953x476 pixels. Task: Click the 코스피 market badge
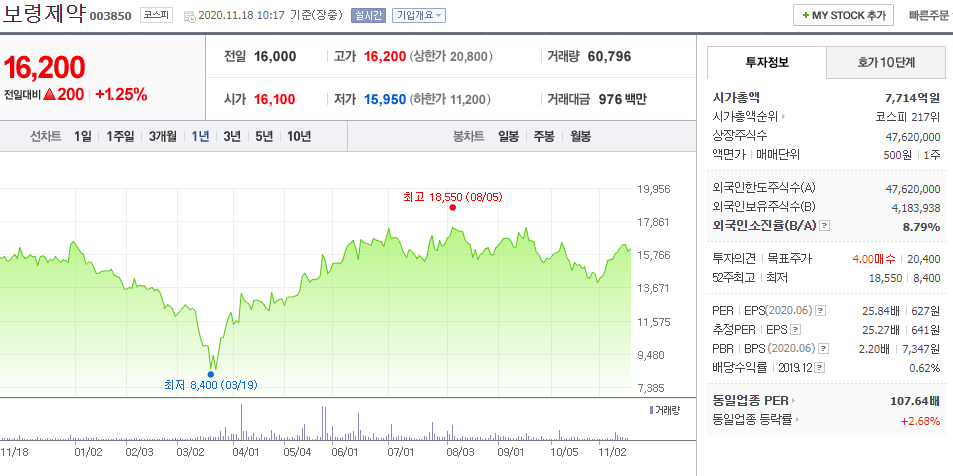(157, 15)
